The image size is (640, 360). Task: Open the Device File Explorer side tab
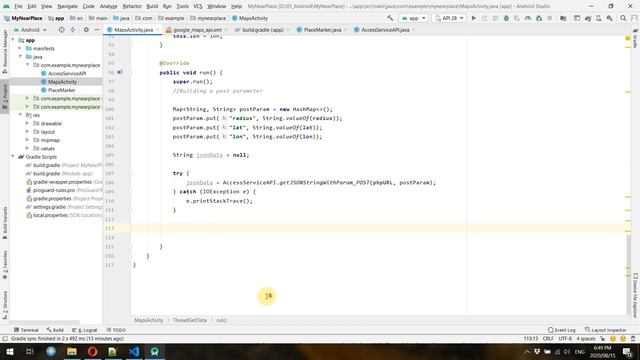click(x=635, y=295)
